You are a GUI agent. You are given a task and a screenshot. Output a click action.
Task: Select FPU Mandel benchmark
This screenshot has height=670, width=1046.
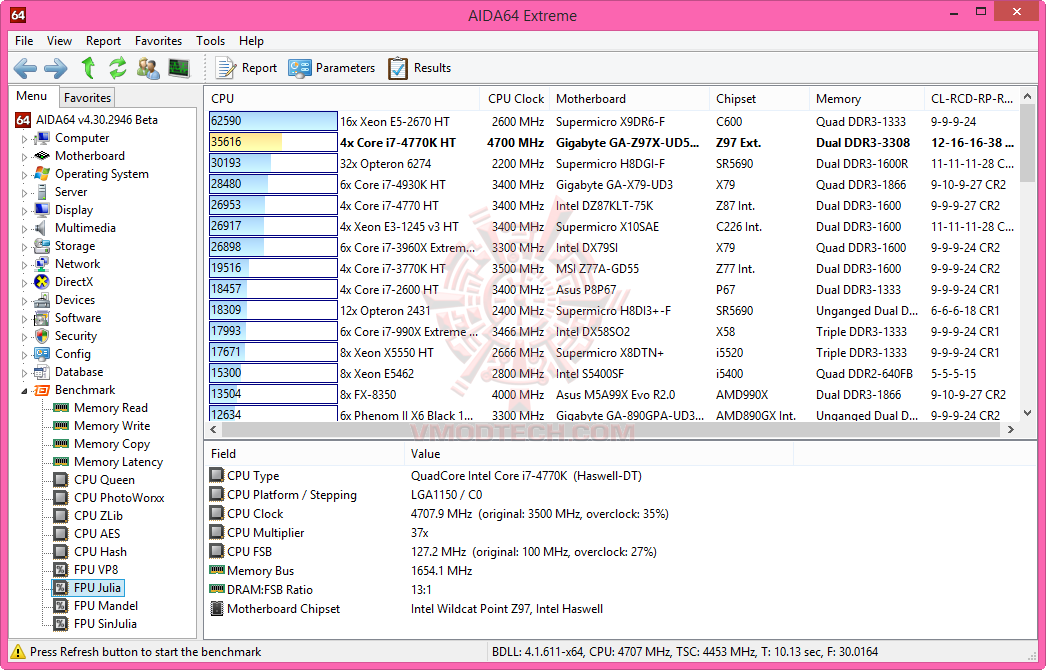(x=106, y=606)
